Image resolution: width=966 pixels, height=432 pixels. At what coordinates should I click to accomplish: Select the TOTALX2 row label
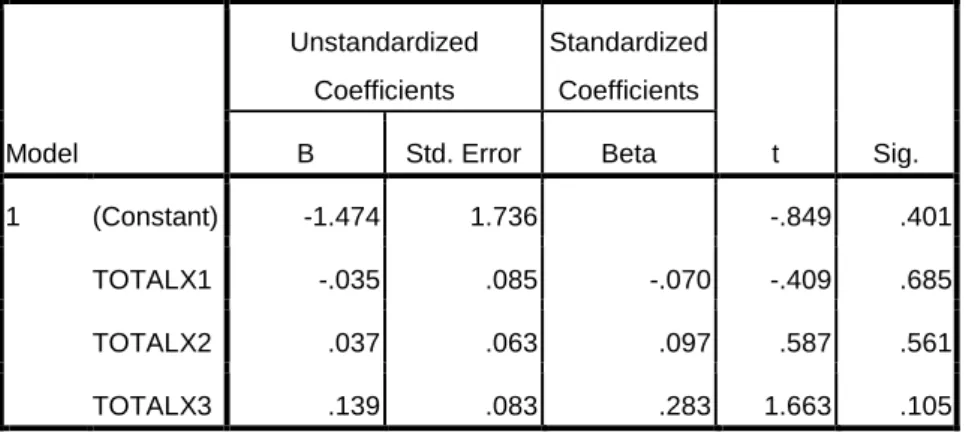click(152, 342)
